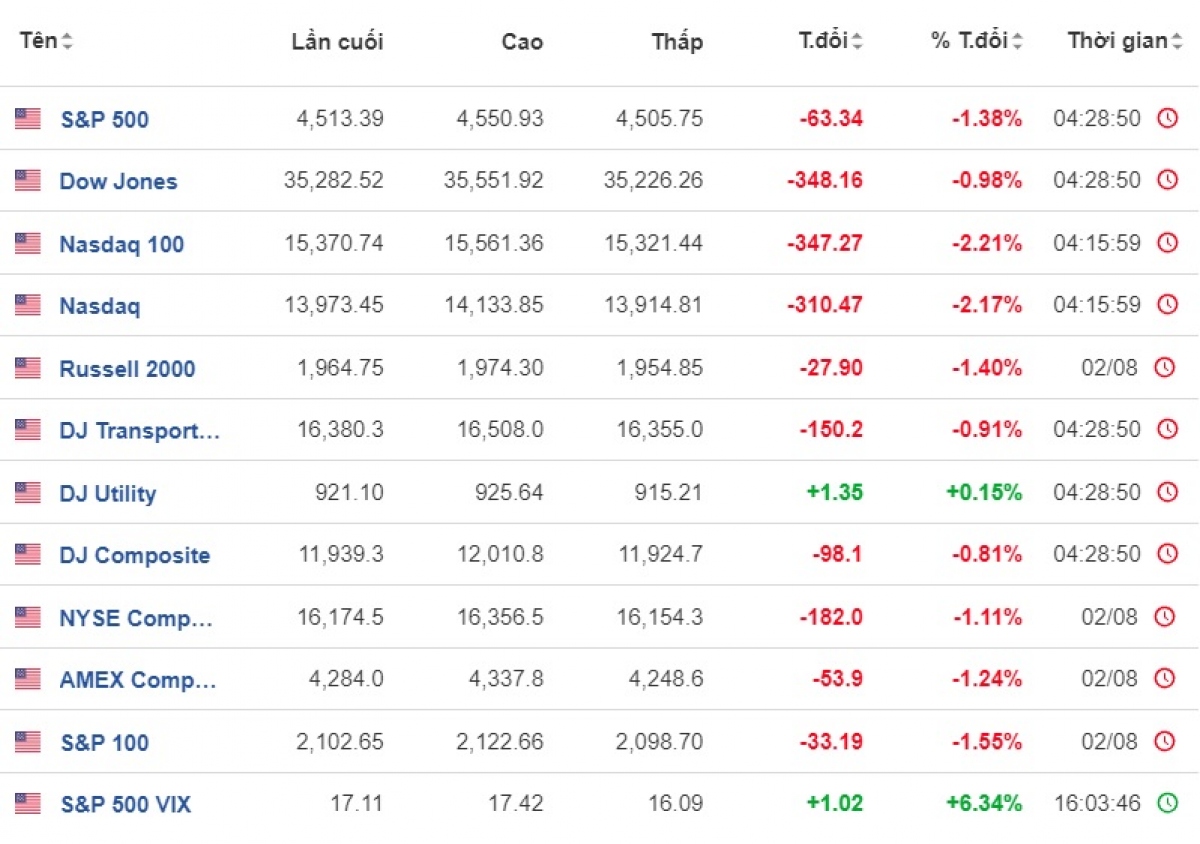Open the Nasdaq 100 index page

click(122, 244)
